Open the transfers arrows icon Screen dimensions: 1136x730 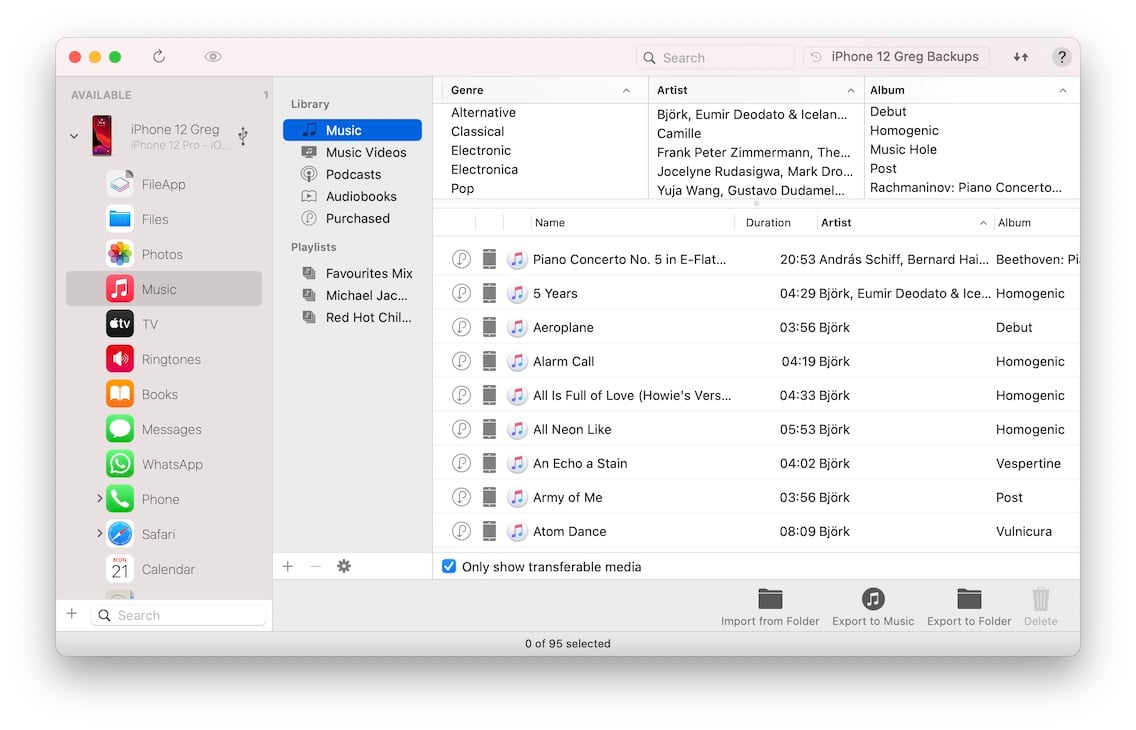pyautogui.click(x=1021, y=56)
